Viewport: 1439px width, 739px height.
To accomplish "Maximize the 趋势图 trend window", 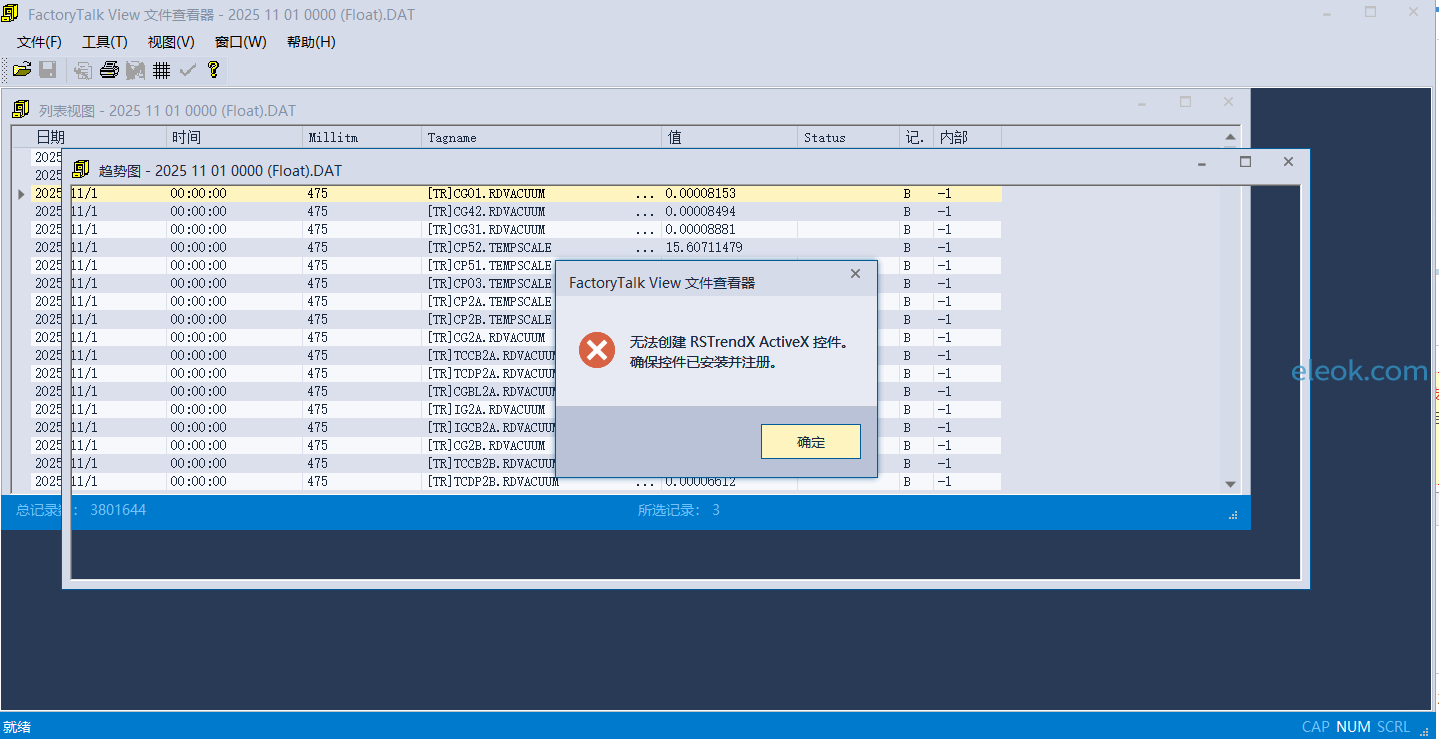I will point(1245,162).
